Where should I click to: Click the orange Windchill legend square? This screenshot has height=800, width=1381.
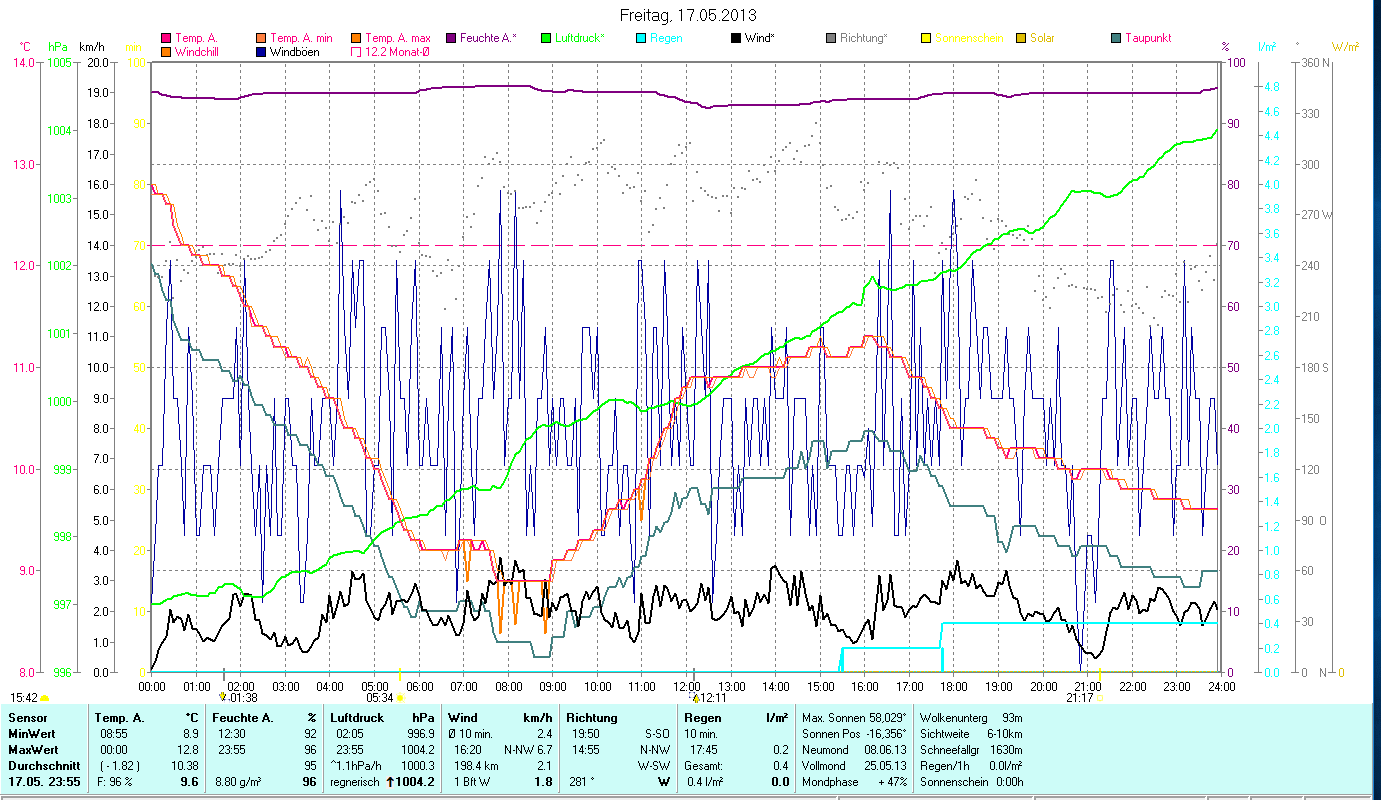coord(166,51)
